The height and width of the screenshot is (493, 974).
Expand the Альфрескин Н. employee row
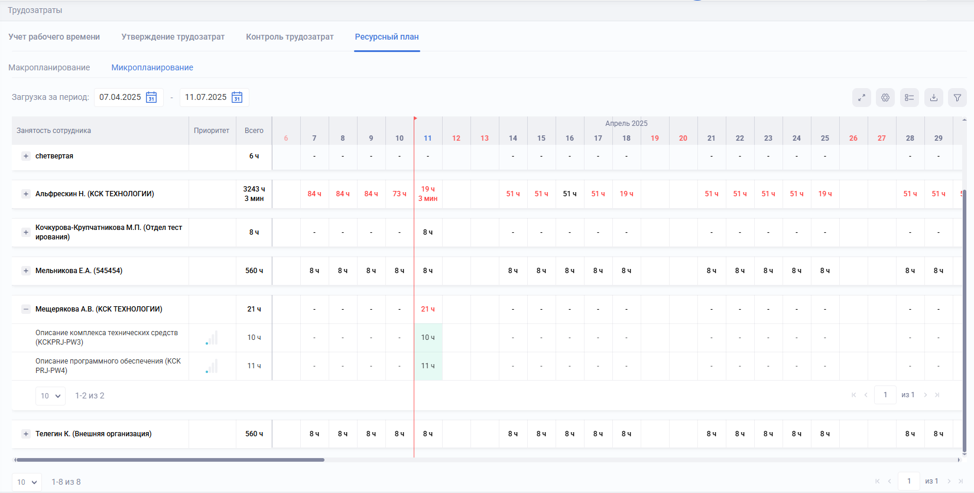coord(26,194)
